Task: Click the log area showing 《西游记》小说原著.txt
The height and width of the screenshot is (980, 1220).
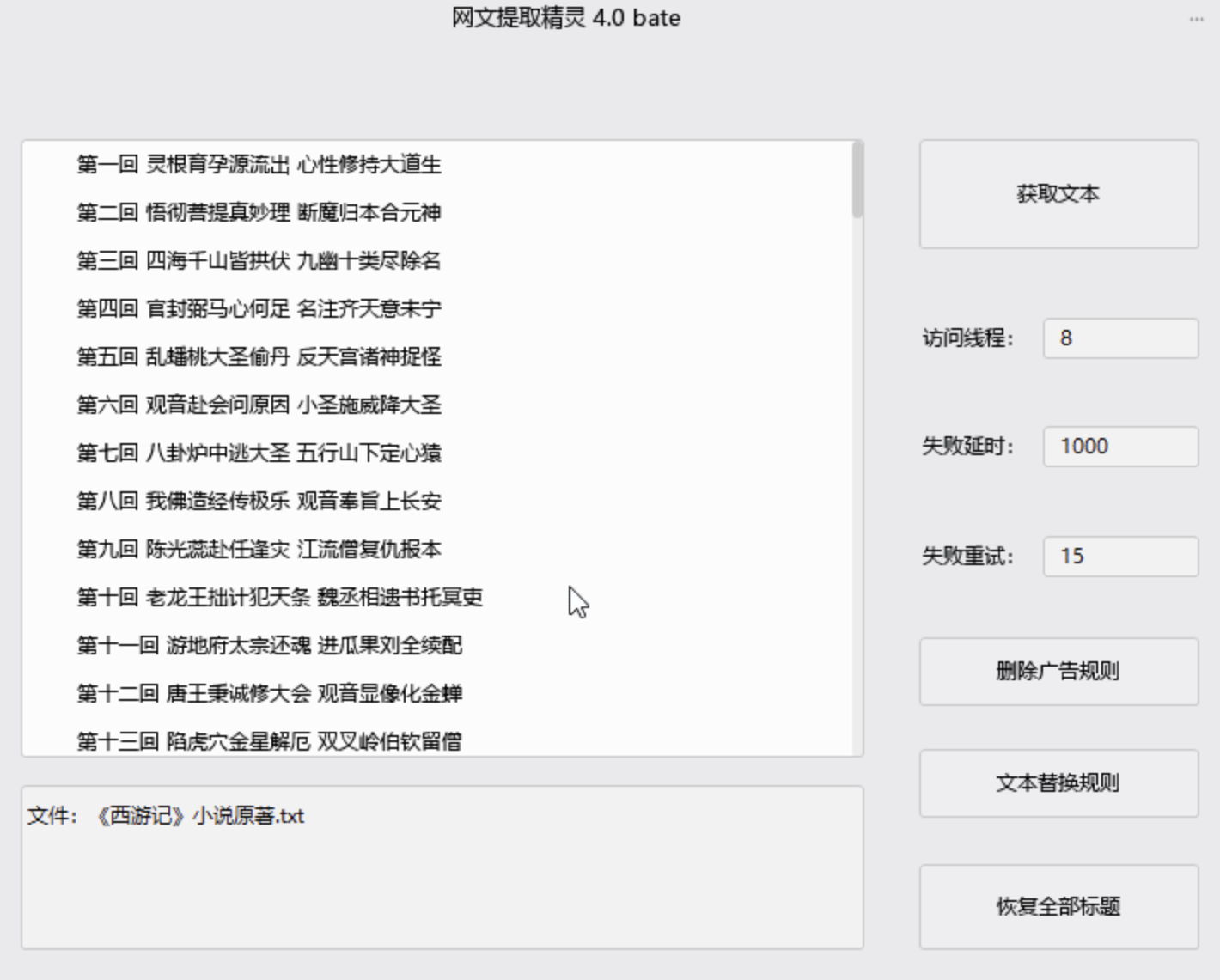Action: point(442,867)
